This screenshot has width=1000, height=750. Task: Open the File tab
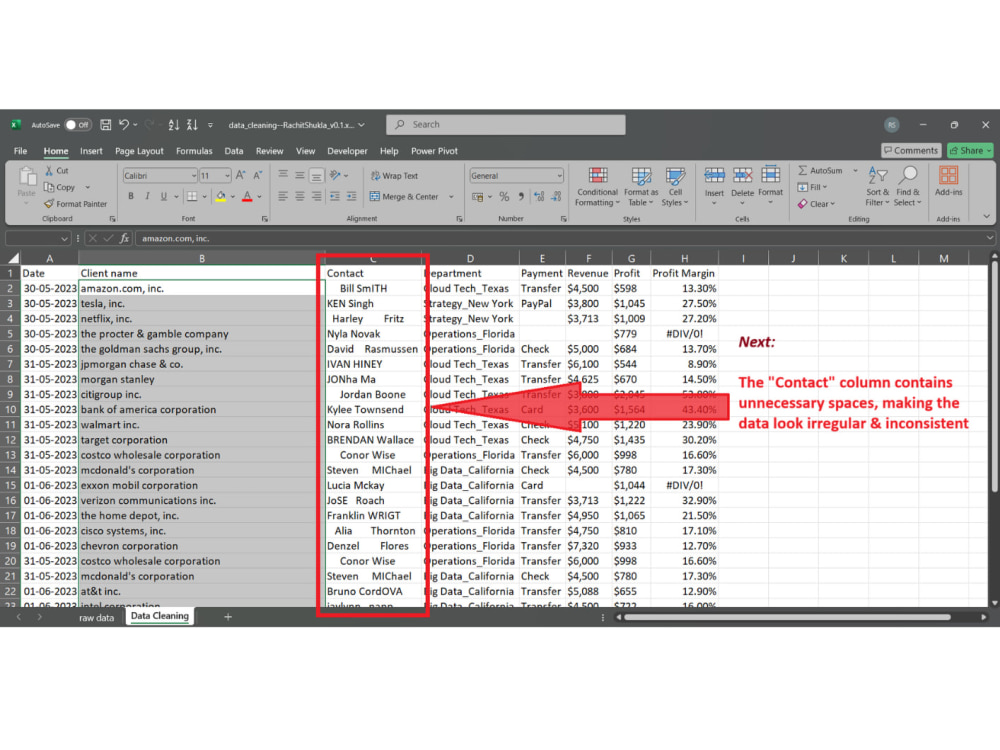pyautogui.click(x=20, y=151)
